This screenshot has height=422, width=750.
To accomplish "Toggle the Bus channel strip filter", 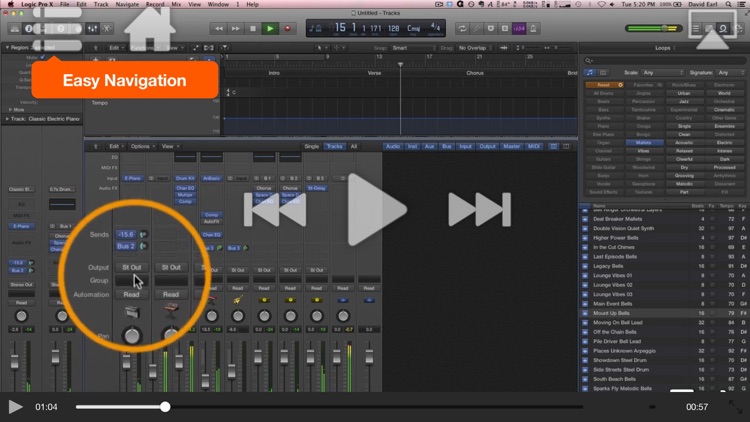I will click(x=447, y=146).
